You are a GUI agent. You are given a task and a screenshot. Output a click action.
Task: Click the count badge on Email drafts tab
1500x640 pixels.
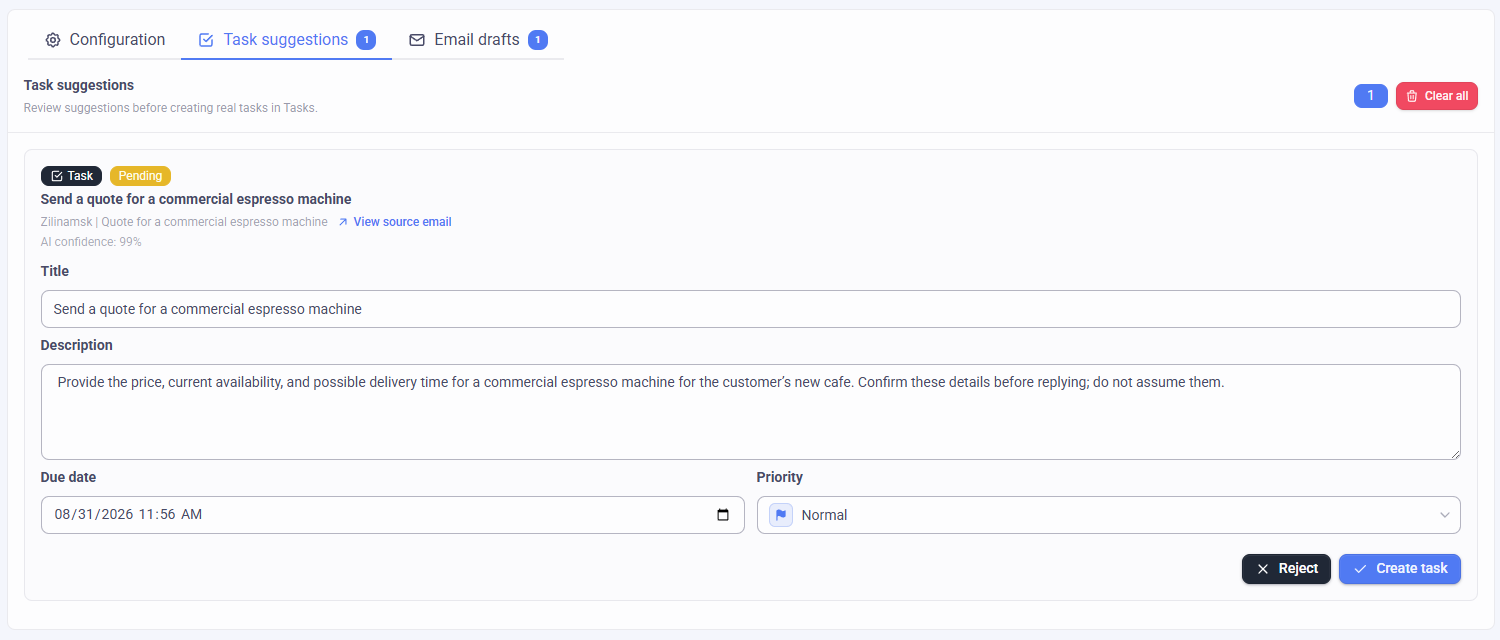[x=538, y=40]
